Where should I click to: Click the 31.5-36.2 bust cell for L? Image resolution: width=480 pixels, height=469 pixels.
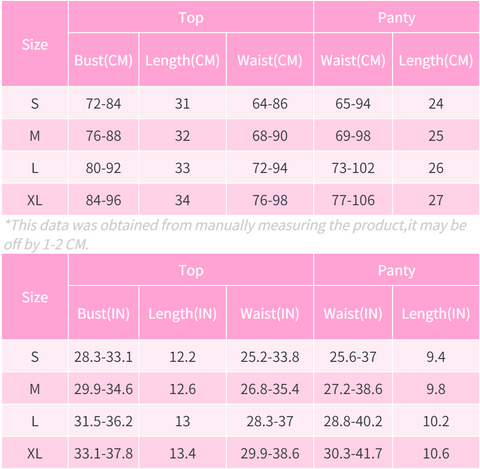103,421
